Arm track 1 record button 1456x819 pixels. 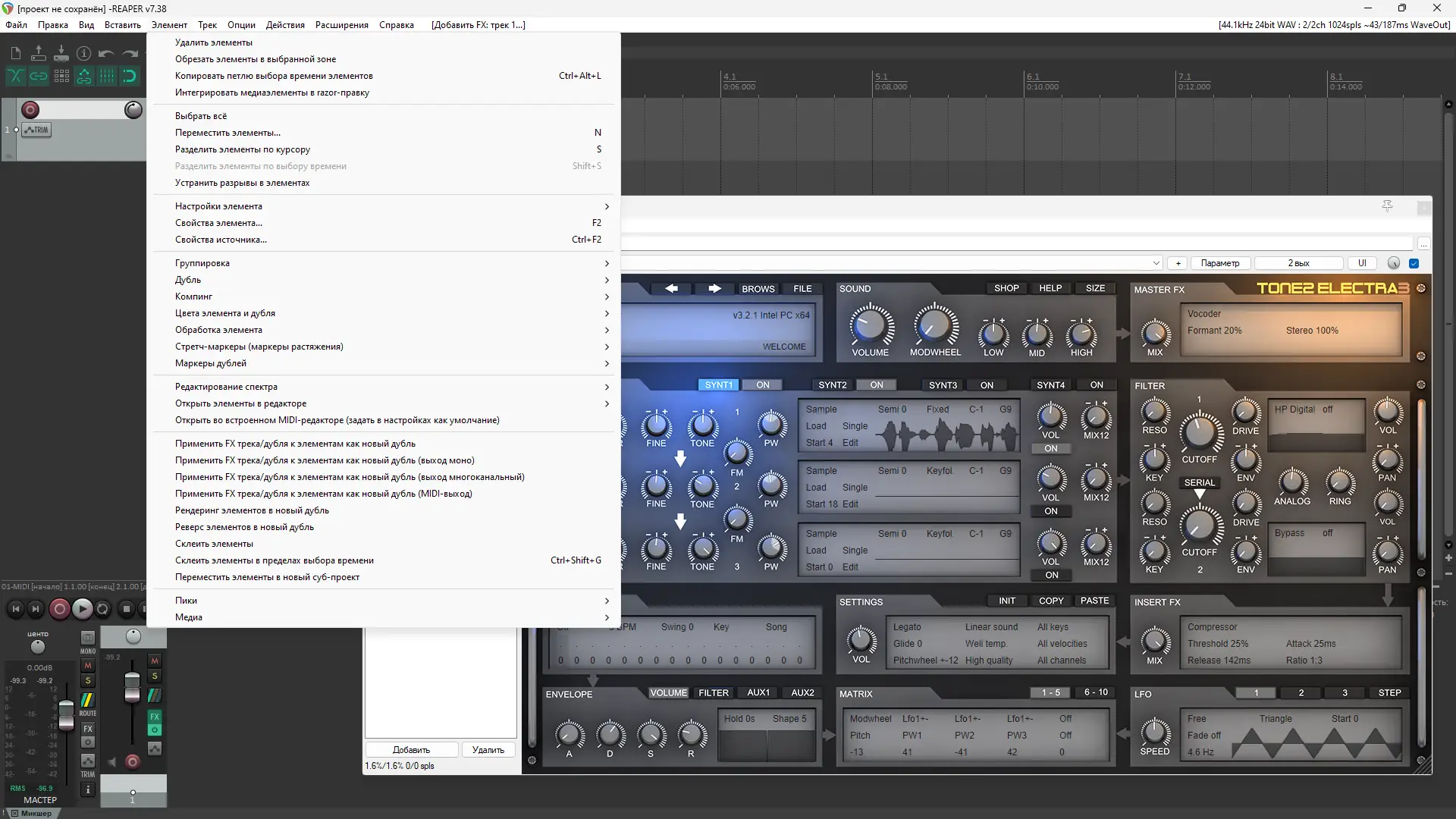coord(30,110)
